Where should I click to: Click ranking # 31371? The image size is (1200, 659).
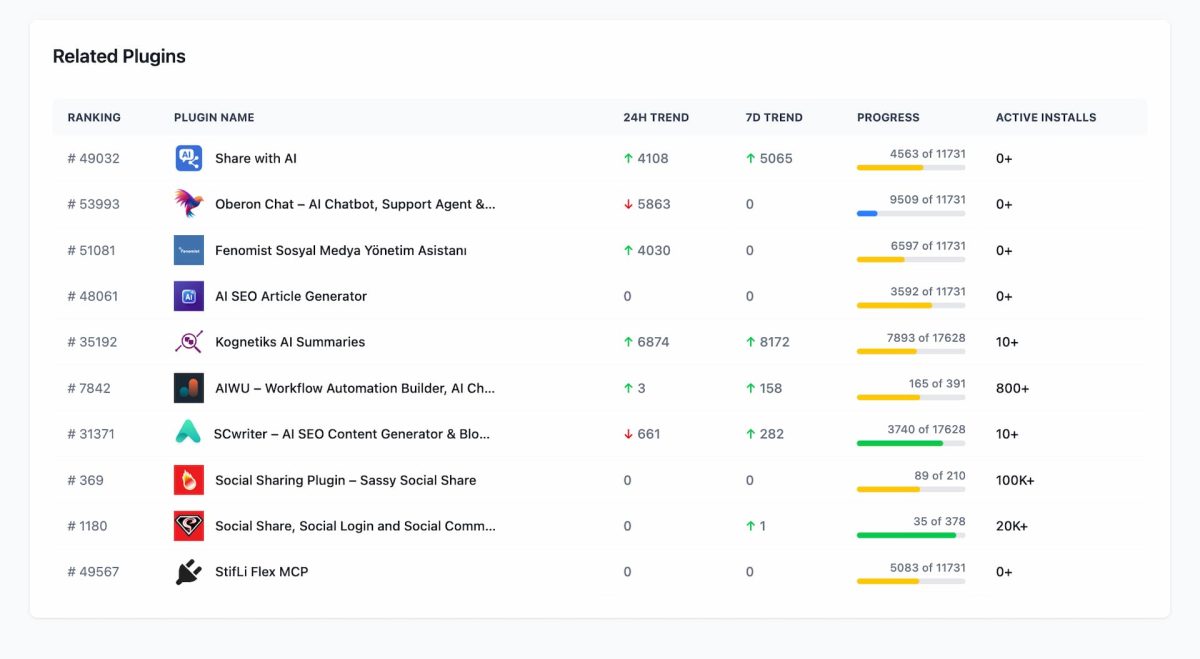[92, 434]
